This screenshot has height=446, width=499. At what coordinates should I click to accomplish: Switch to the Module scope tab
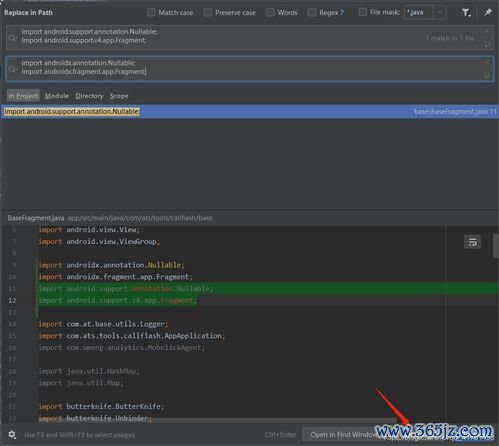[x=57, y=96]
